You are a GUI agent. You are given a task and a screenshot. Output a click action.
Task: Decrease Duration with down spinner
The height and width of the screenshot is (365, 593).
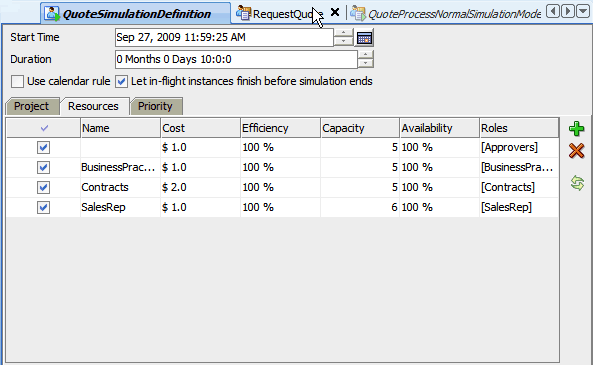tap(365, 64)
